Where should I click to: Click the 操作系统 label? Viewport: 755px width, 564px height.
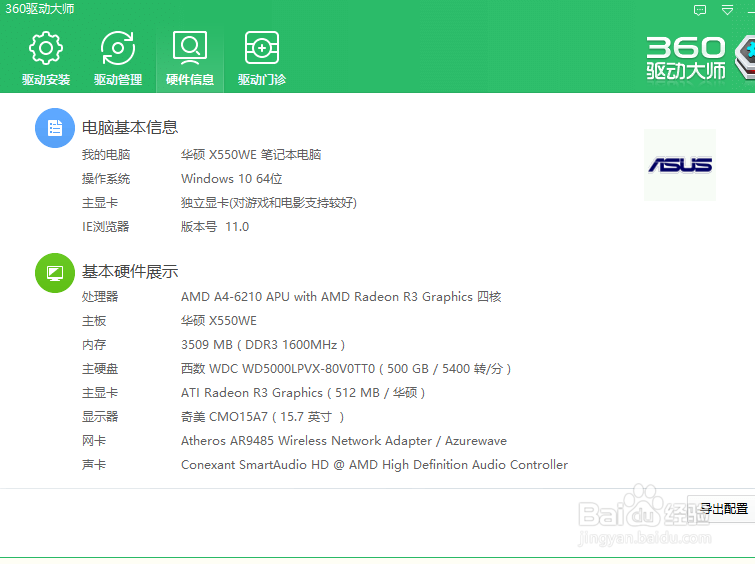point(106,179)
